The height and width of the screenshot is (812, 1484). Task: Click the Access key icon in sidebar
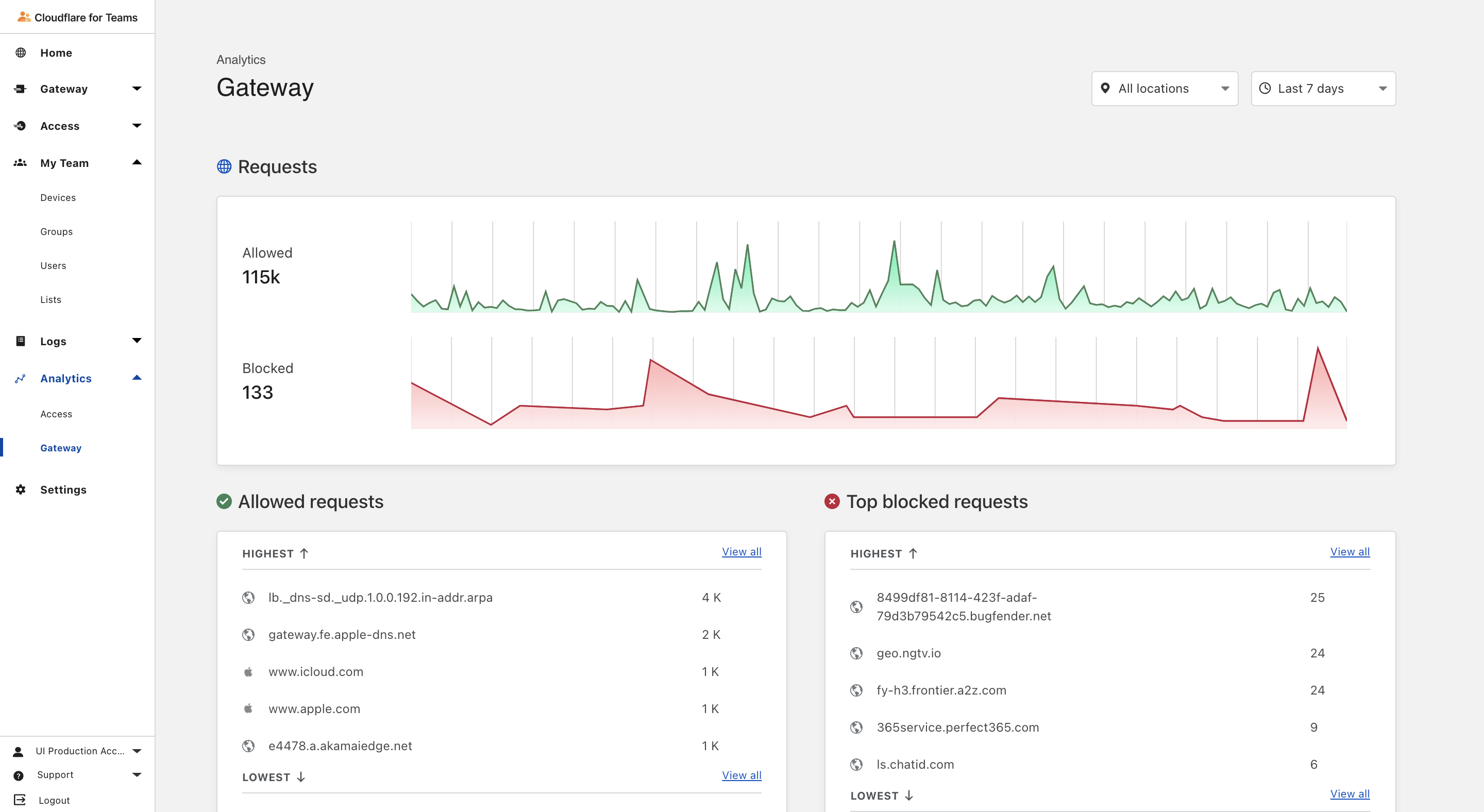tap(21, 126)
